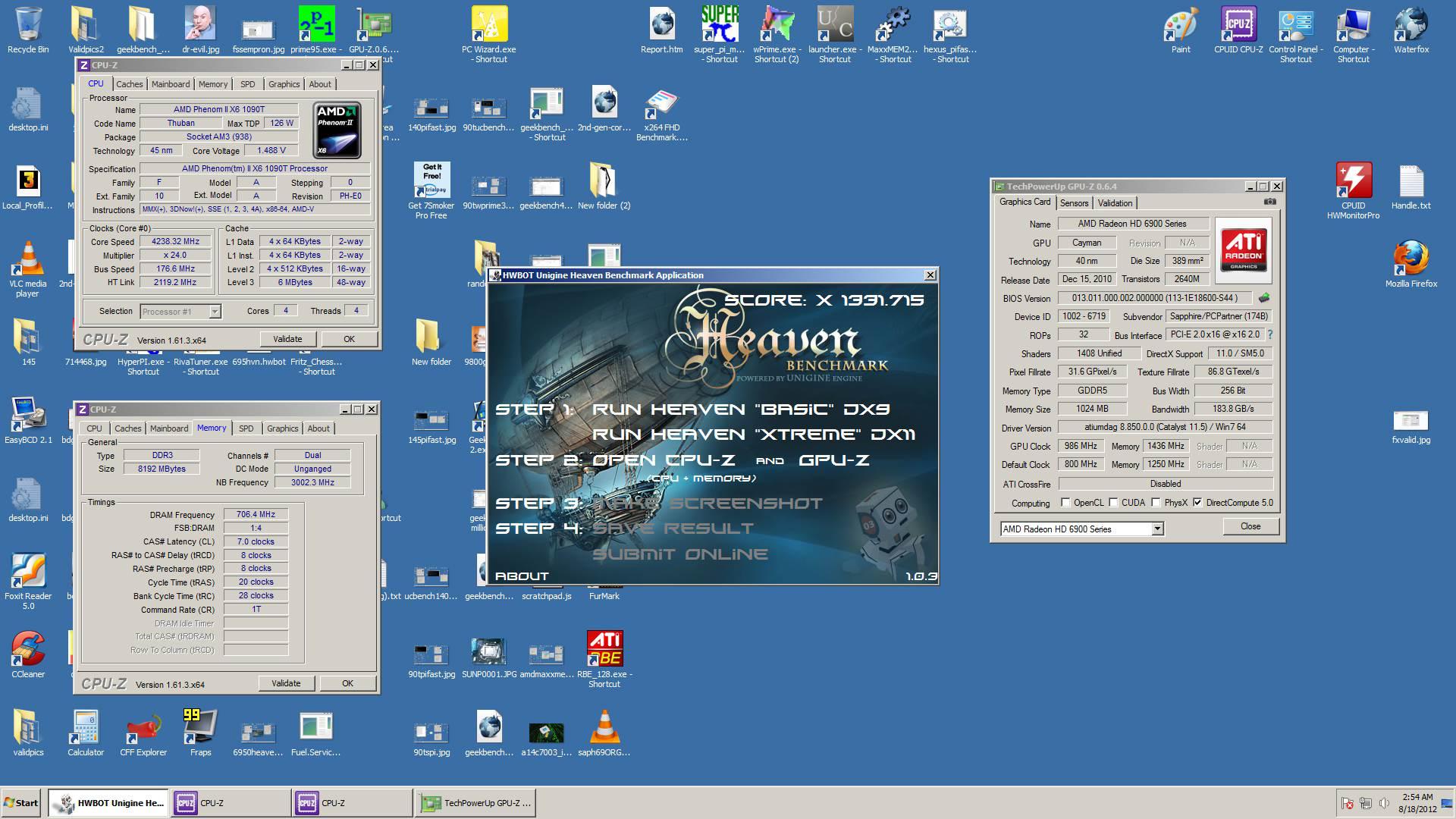Launch the prime95.exe desktop icon

coord(315,30)
